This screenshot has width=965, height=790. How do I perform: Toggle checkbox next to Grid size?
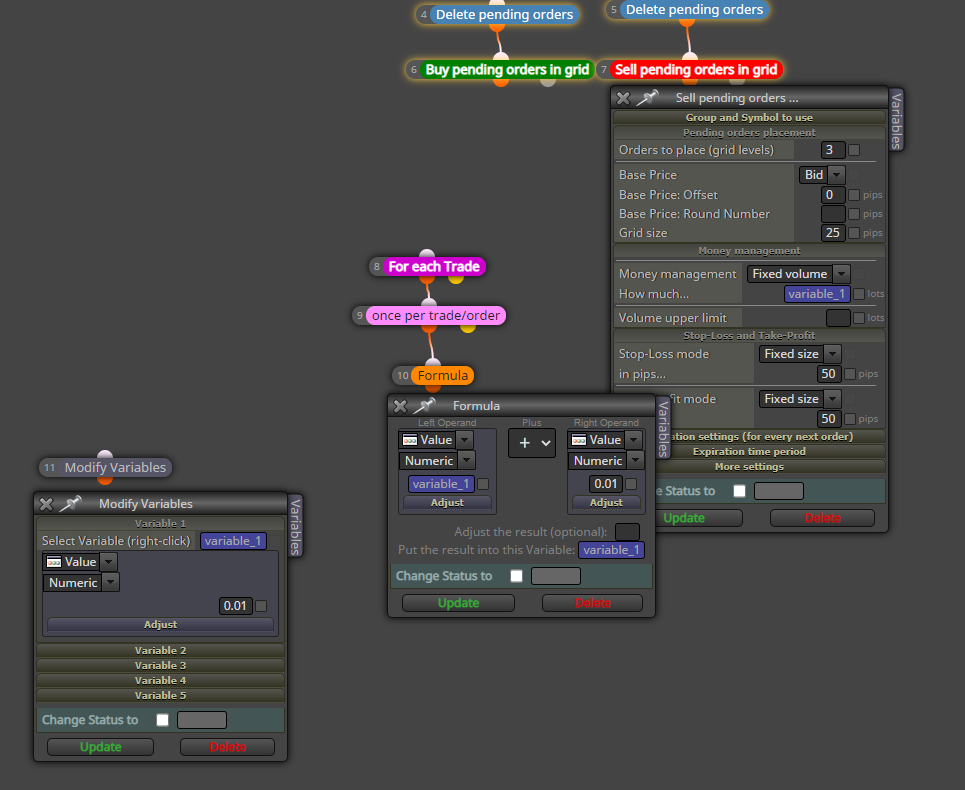click(x=854, y=233)
